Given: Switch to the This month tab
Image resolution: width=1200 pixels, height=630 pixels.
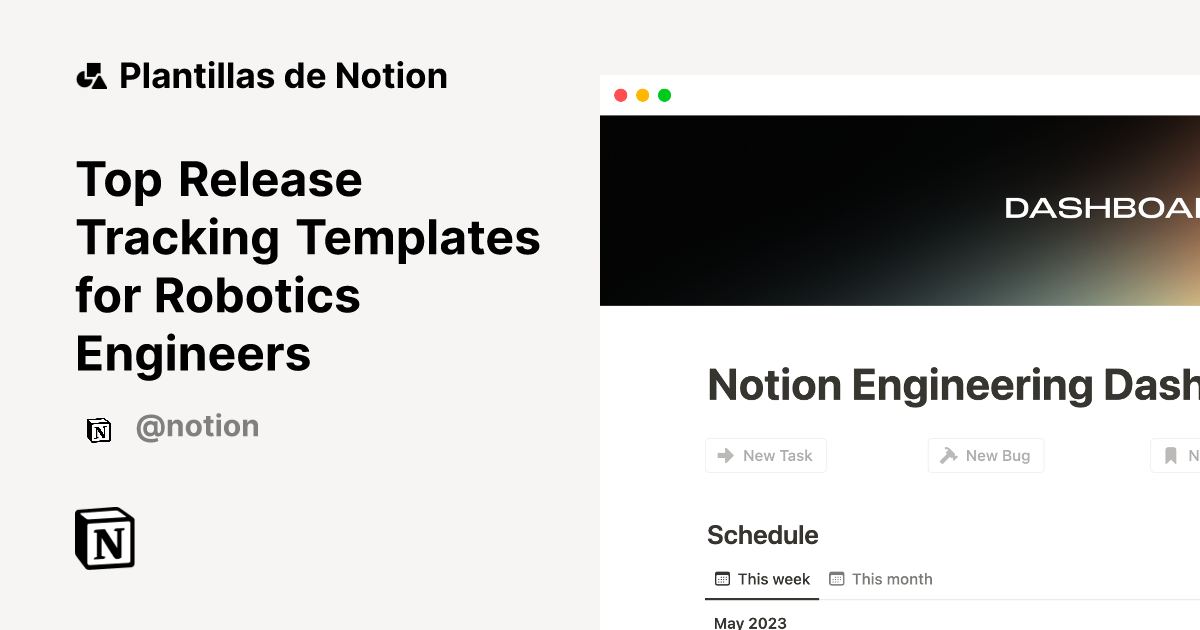Looking at the screenshot, I should point(893,578).
